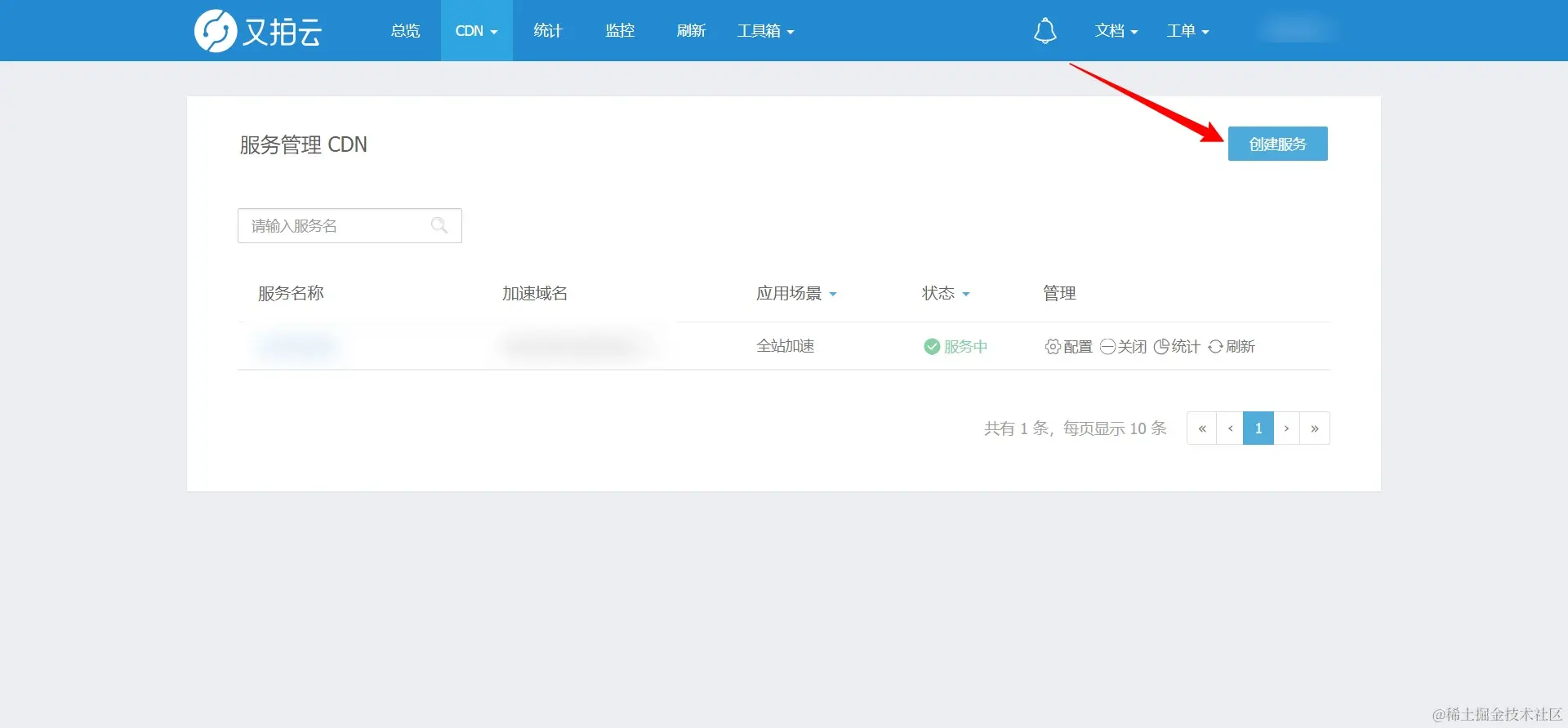Image resolution: width=1568 pixels, height=728 pixels.
Task: Go to next page
Action: [1286, 428]
